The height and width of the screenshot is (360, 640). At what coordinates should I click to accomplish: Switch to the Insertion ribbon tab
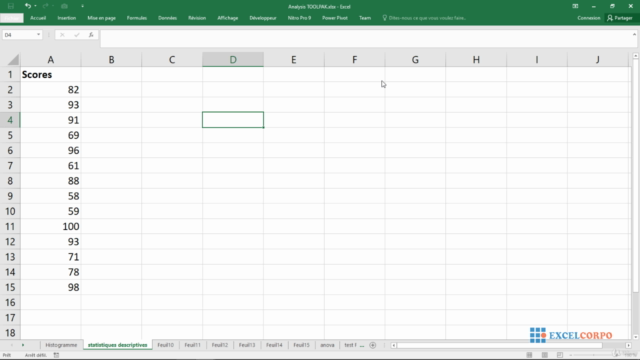pyautogui.click(x=67, y=18)
